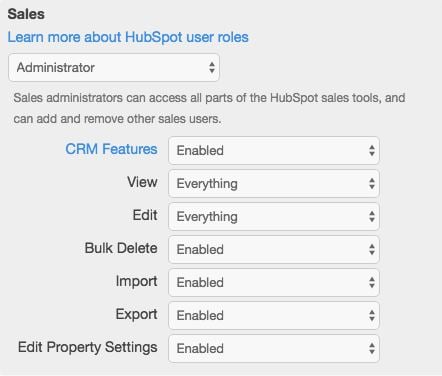Open the Administrator role dropdown
The height and width of the screenshot is (376, 442).
pos(114,67)
